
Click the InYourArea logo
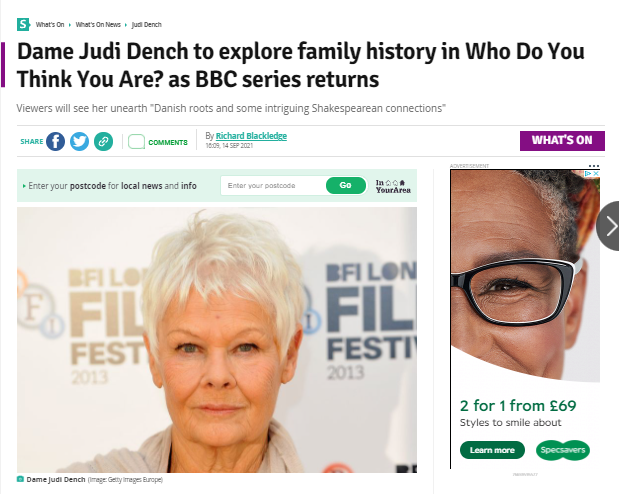click(x=393, y=186)
